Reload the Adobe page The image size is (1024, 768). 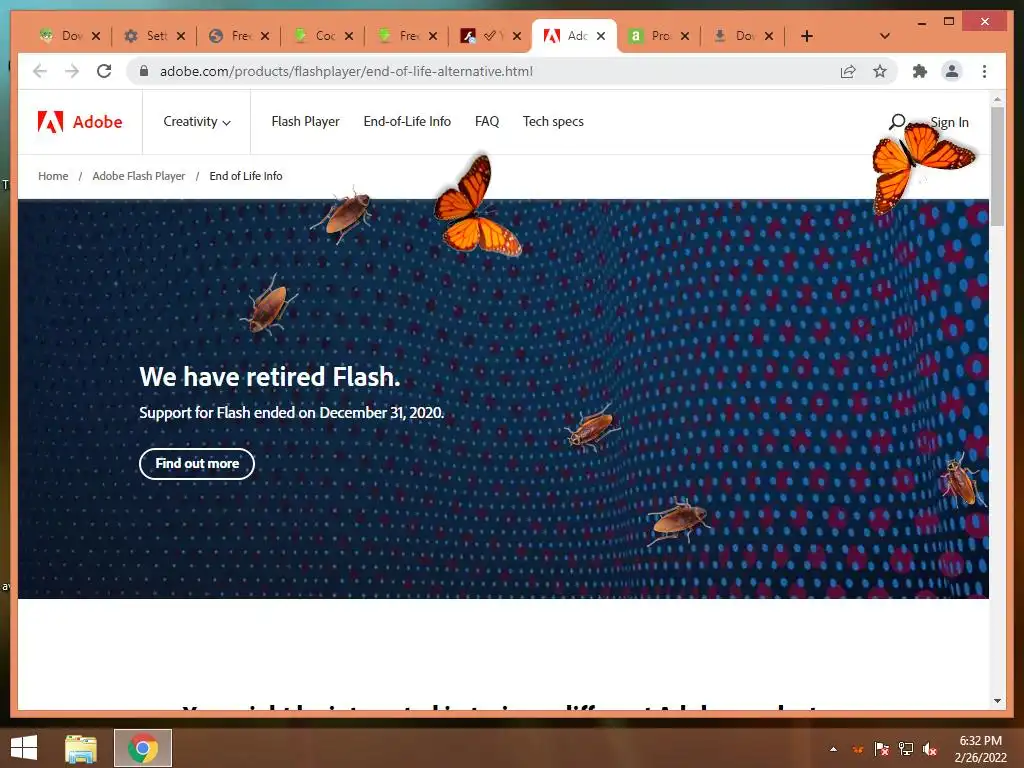click(104, 71)
